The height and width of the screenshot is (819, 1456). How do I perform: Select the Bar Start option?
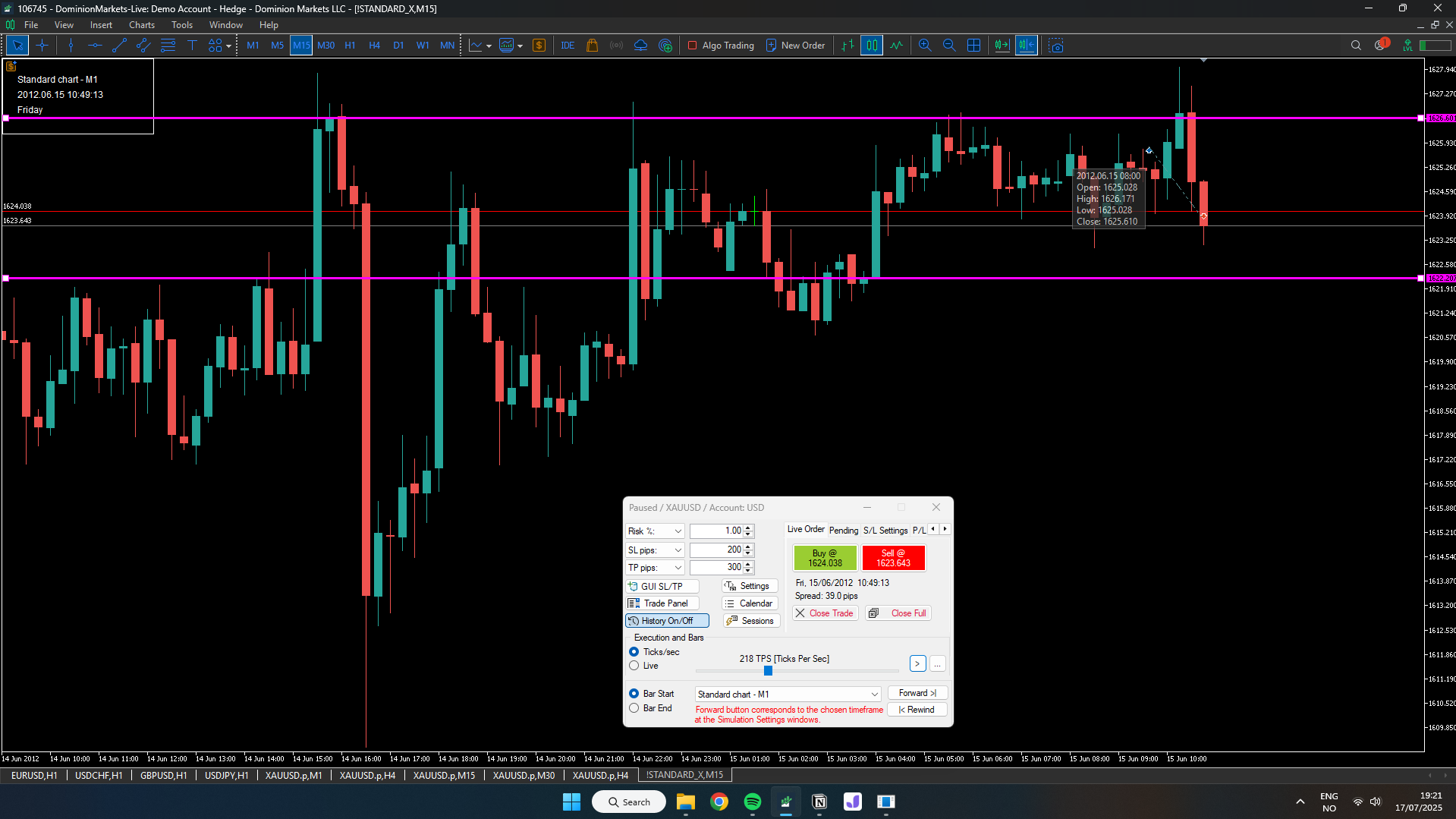click(634, 694)
